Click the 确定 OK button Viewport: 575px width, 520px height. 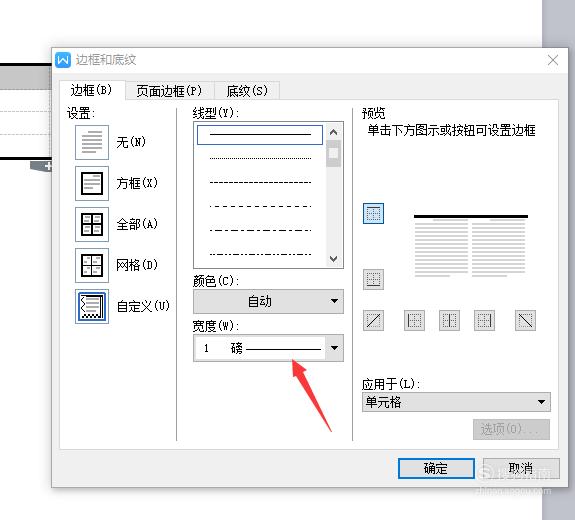(x=436, y=468)
